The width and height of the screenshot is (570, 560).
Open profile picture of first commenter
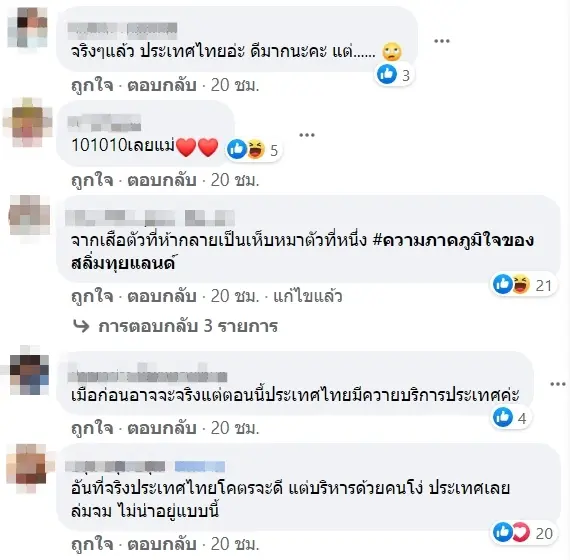[28, 28]
